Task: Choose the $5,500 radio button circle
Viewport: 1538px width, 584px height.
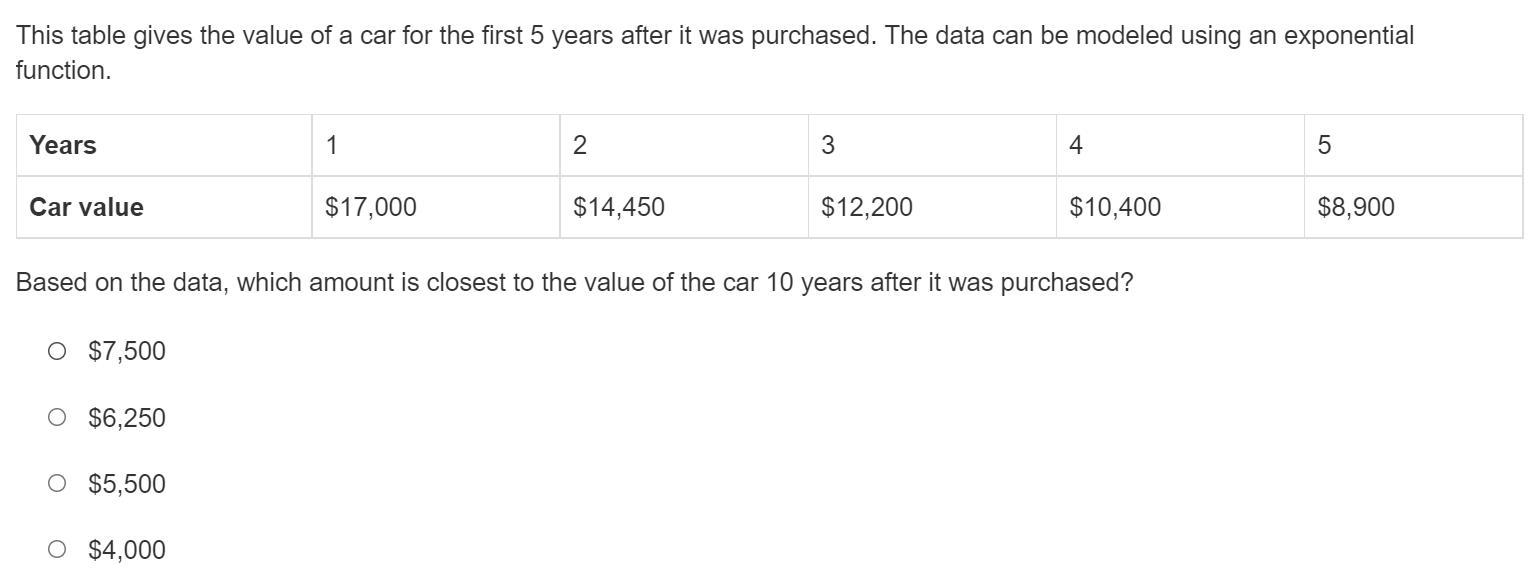Action: coord(57,484)
